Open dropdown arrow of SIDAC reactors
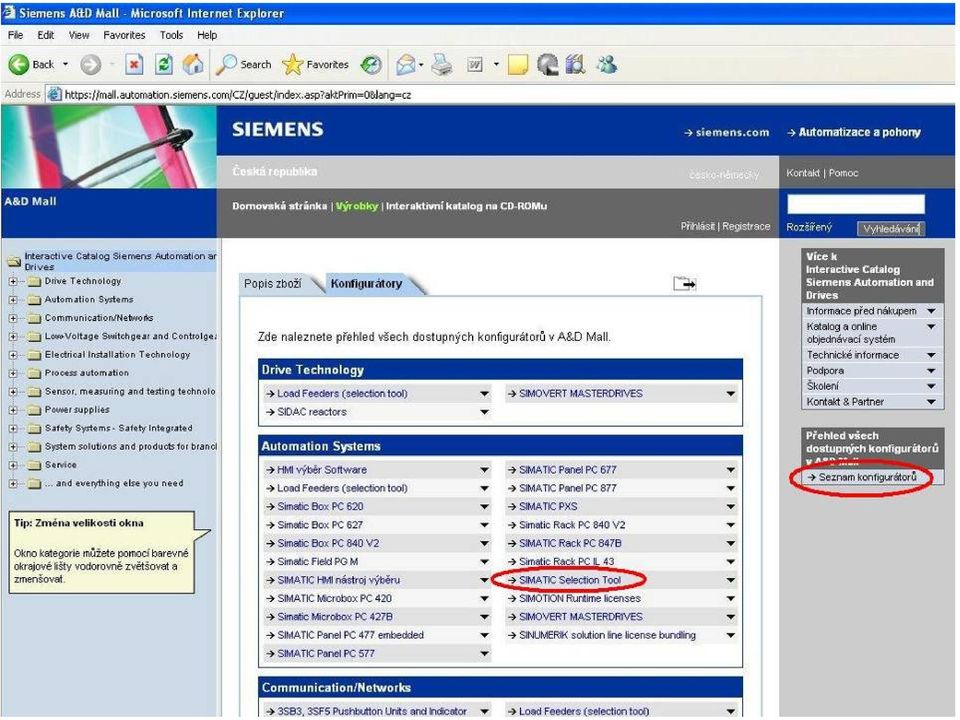Screen dimensions: 960x720 (x=484, y=412)
